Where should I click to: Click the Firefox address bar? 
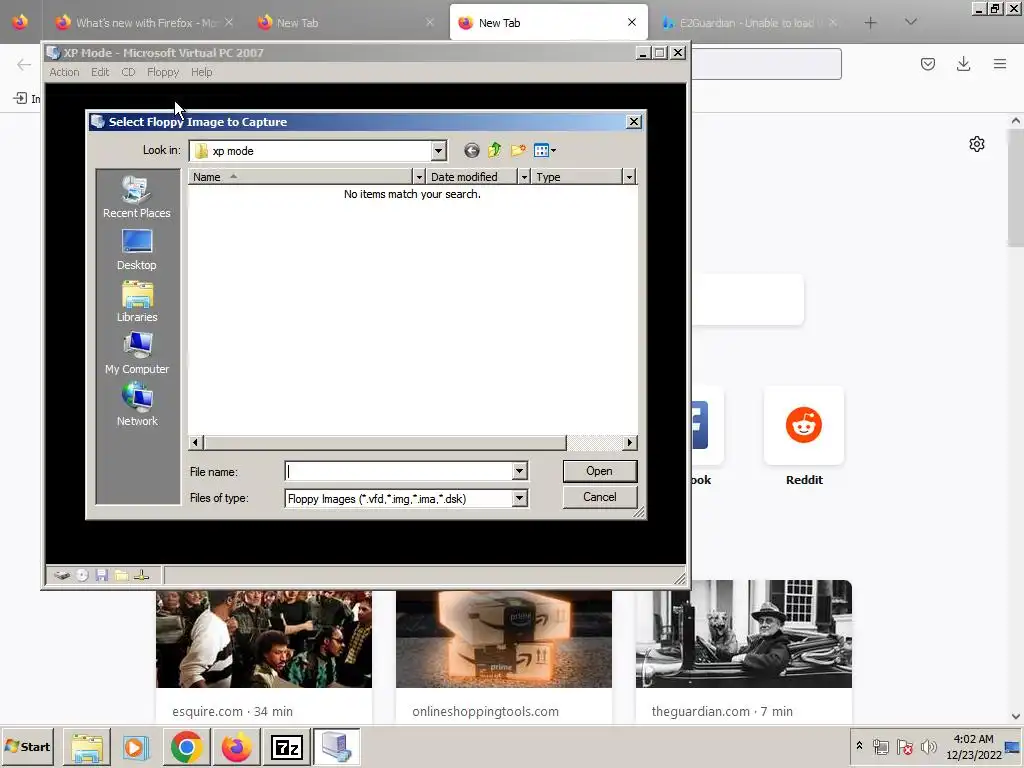(765, 64)
